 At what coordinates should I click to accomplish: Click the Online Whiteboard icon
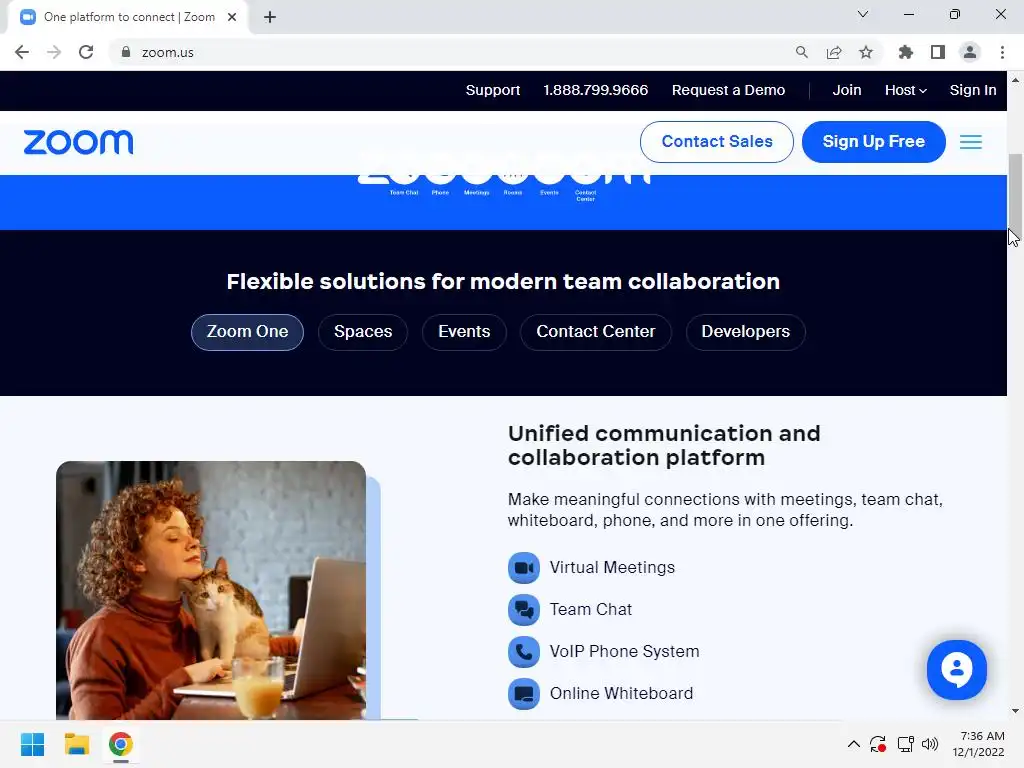tap(524, 694)
